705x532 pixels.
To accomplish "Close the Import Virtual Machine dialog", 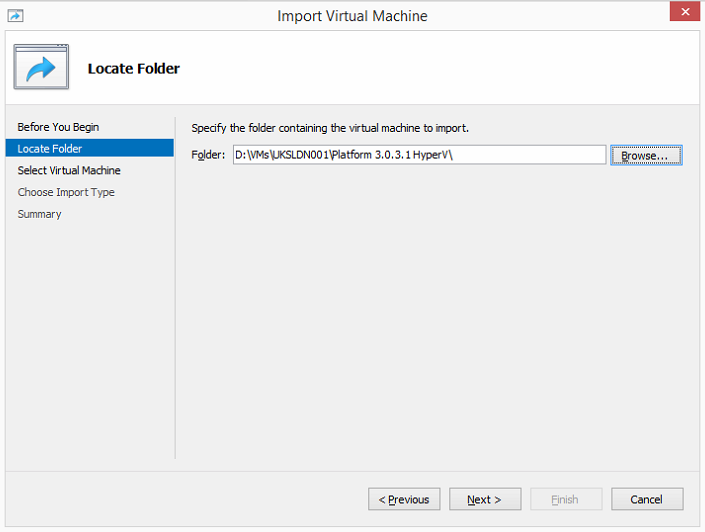I will pos(685,14).
